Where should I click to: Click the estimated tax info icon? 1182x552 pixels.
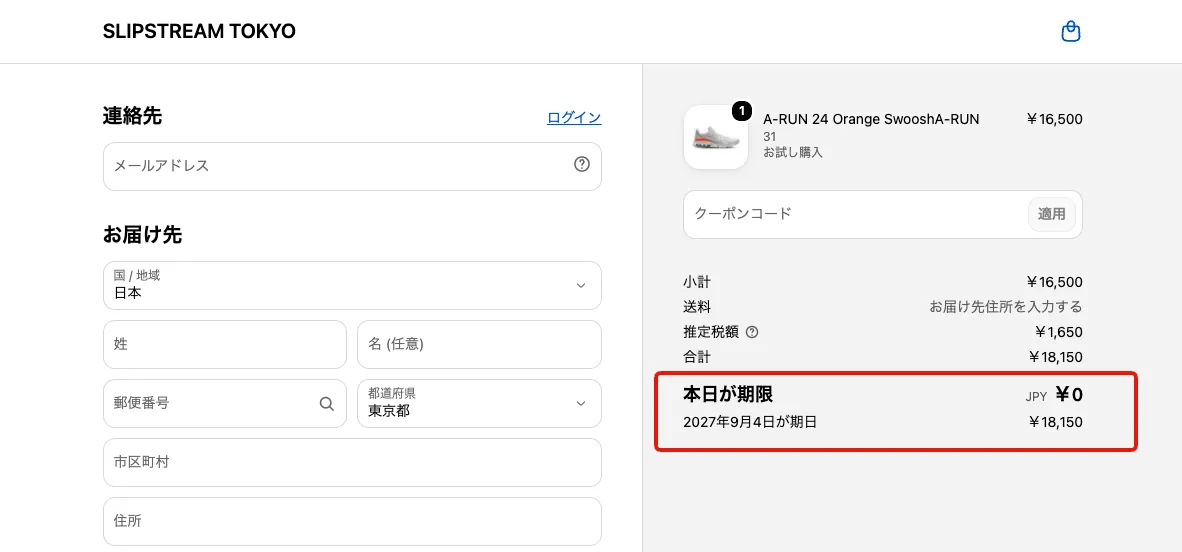[x=751, y=332]
